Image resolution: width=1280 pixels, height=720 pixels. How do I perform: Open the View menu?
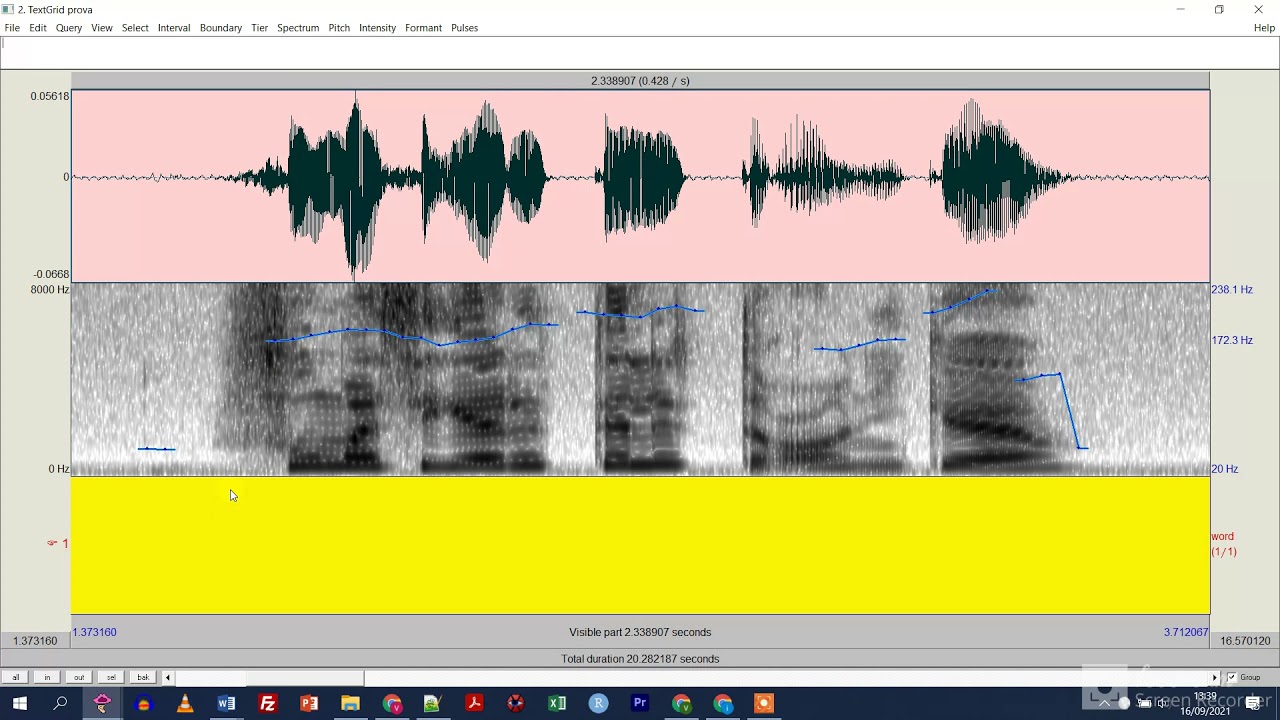102,28
